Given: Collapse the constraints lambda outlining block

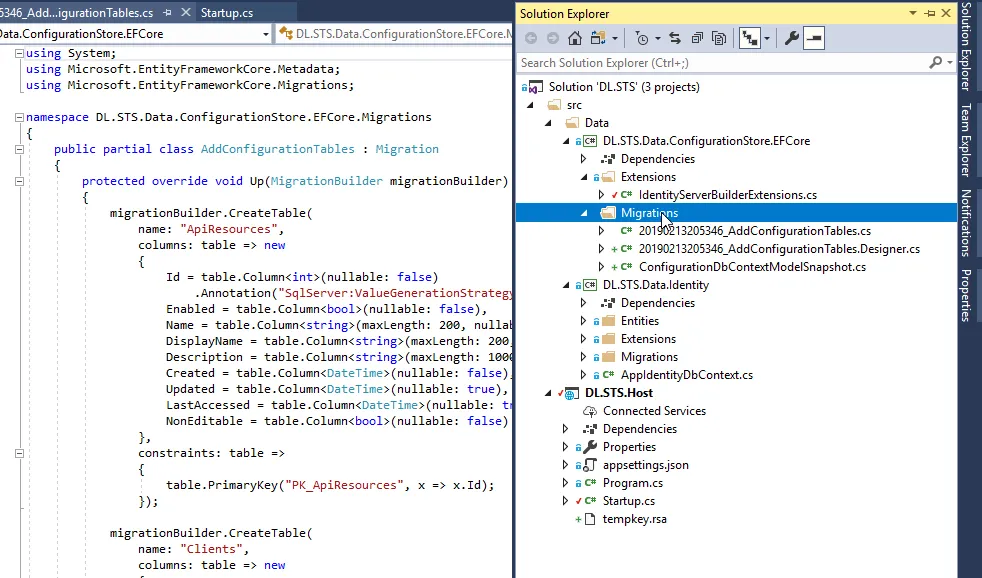Looking at the screenshot, I should [x=19, y=453].
